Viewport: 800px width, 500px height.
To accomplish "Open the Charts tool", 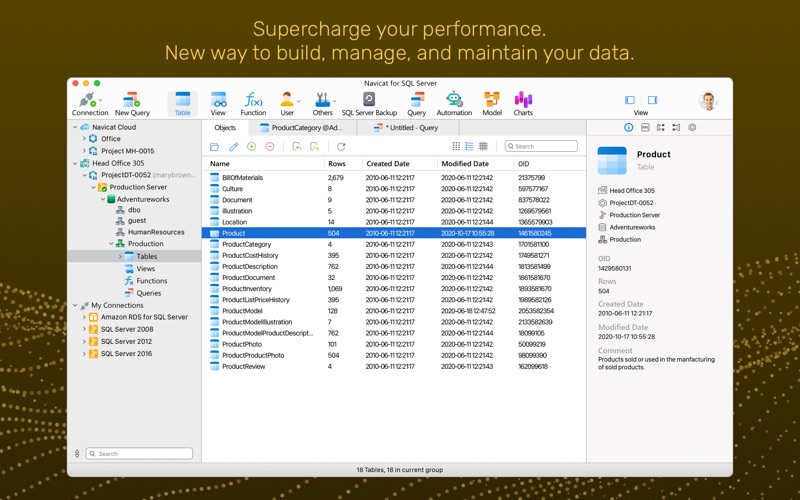I will click(x=523, y=104).
